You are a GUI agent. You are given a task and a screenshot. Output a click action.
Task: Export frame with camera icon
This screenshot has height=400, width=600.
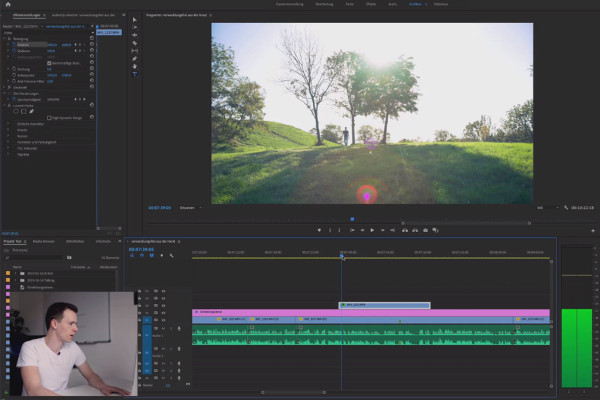point(425,230)
